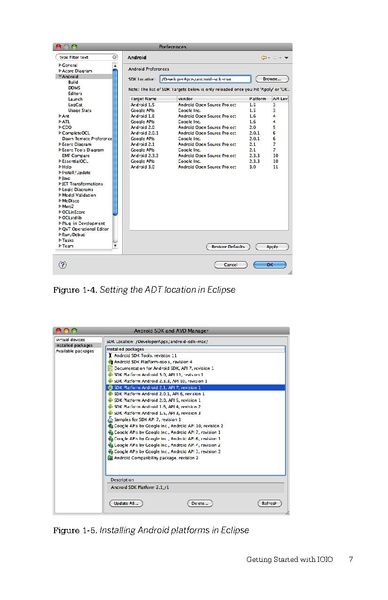The height and width of the screenshot is (600, 388).
Task: Clear the filter text field icon
Action: click(114, 57)
